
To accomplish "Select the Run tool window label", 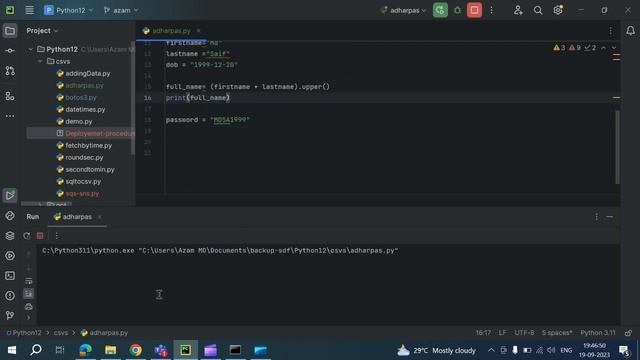I will point(33,217).
